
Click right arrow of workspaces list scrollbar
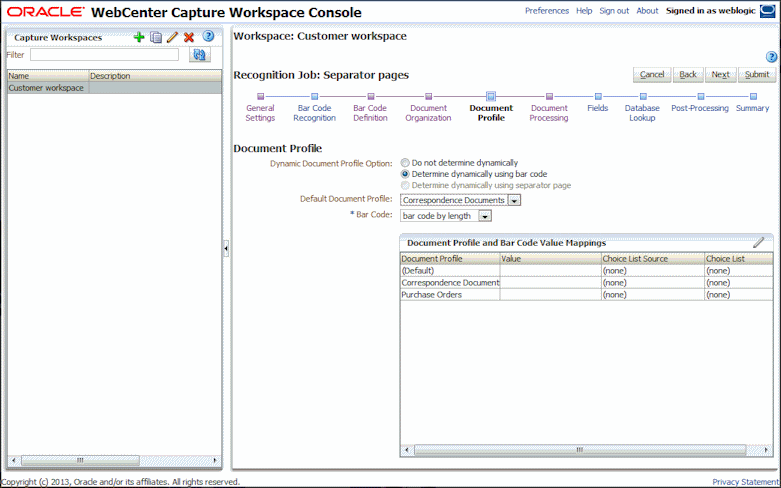pyautogui.click(x=215, y=461)
